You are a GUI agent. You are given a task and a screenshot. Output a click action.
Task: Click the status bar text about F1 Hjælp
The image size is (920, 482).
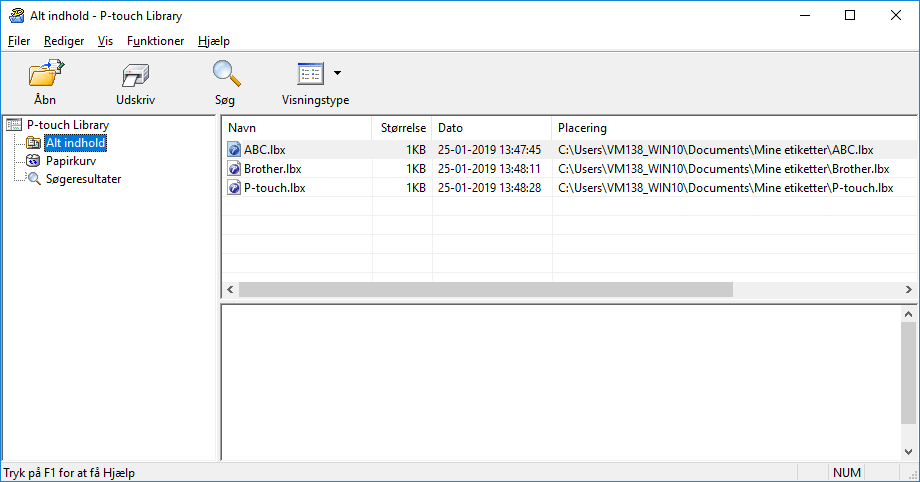pos(69,473)
